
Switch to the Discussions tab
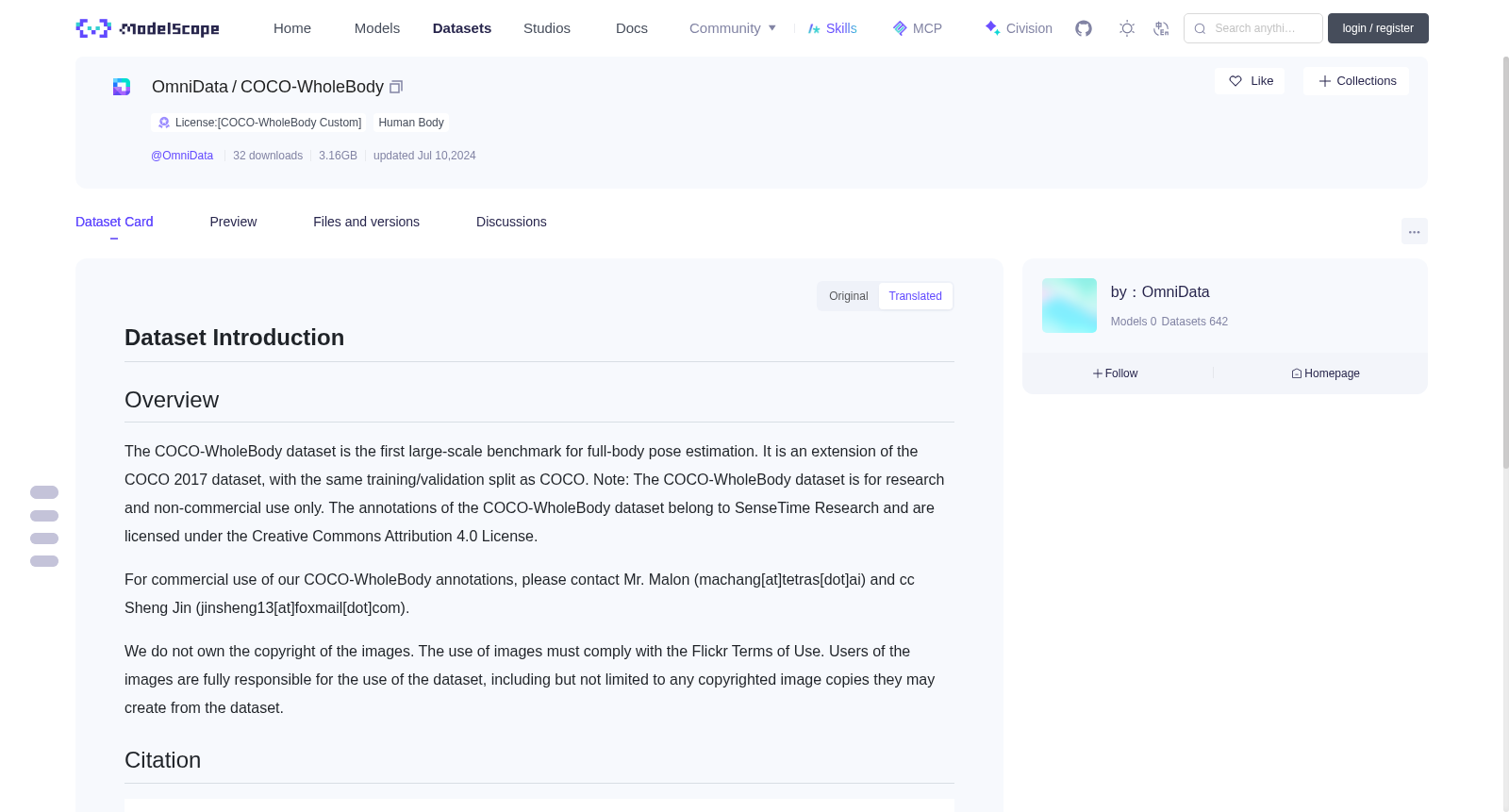[x=511, y=222]
